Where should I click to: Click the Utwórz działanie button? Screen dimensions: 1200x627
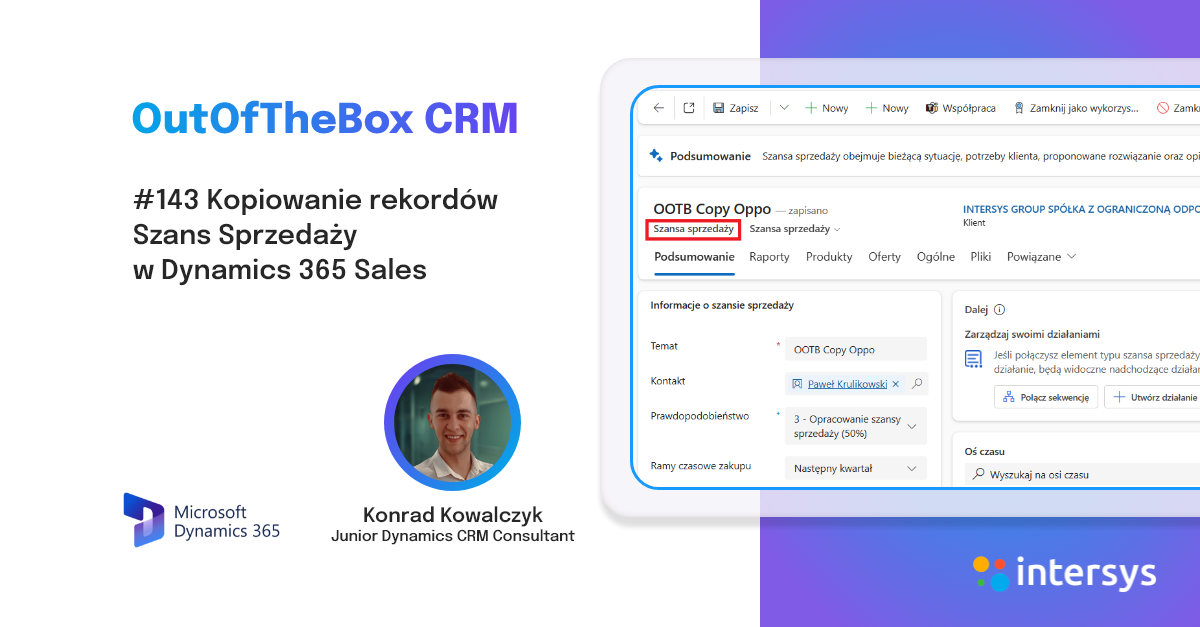coord(1153,397)
